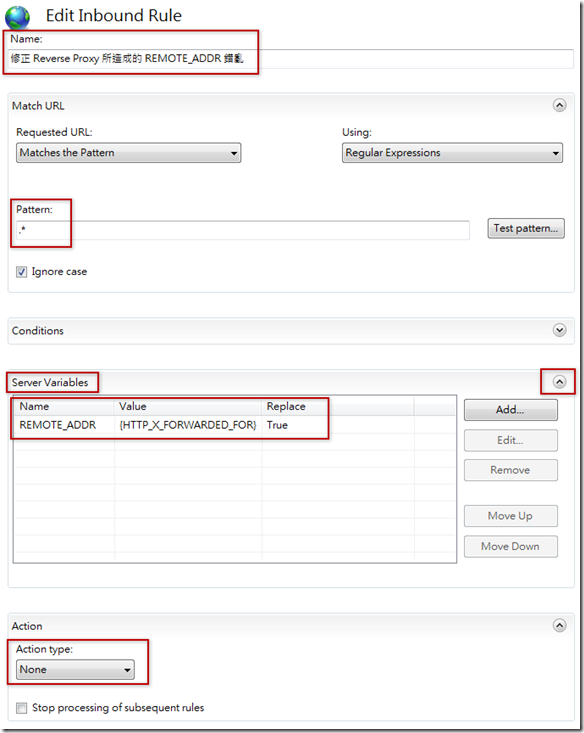Click the rule Name input field
584x733 pixels.
pyautogui.click(x=291, y=59)
